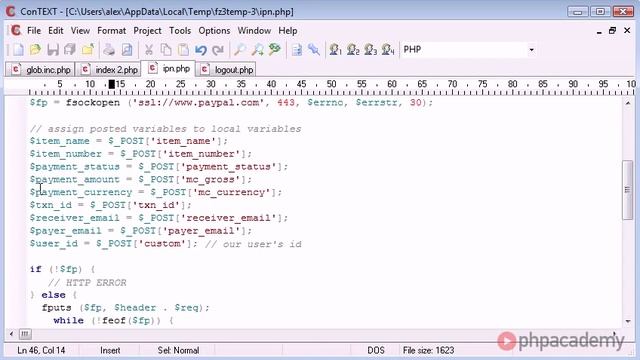Click the ConTEXT logo icon beside File menu

(16, 31)
